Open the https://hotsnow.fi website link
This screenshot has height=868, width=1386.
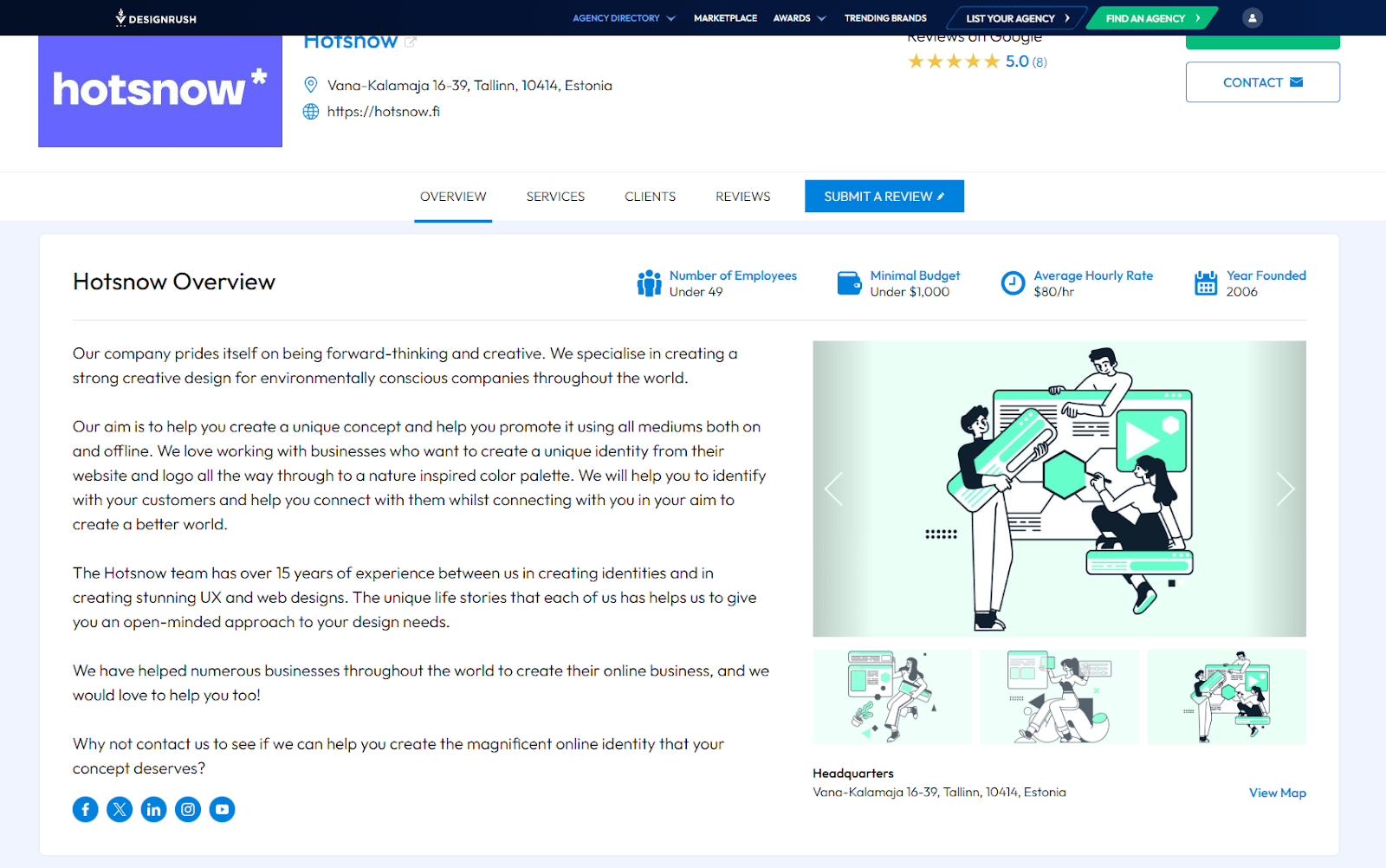(x=384, y=112)
